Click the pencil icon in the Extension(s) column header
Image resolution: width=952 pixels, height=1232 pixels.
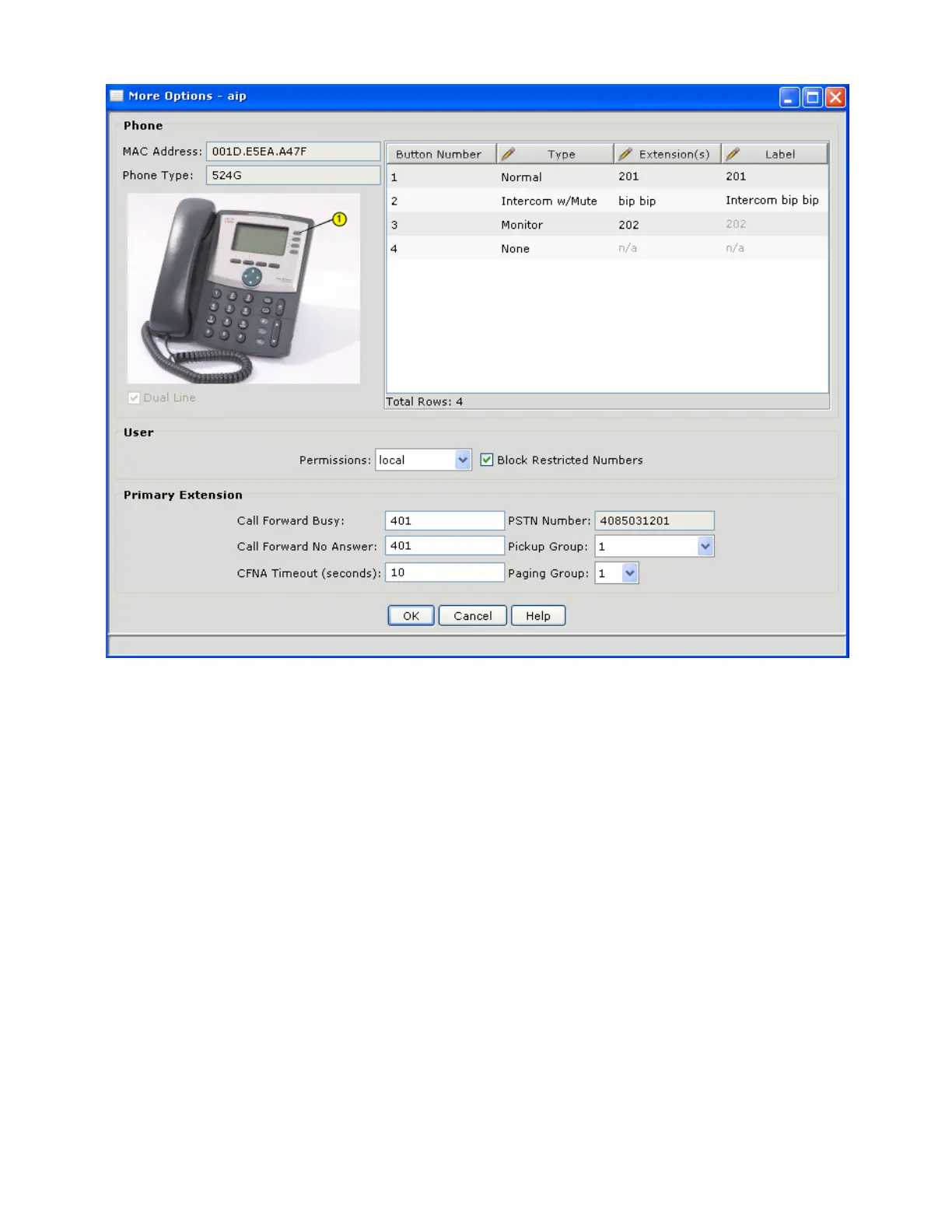[625, 154]
